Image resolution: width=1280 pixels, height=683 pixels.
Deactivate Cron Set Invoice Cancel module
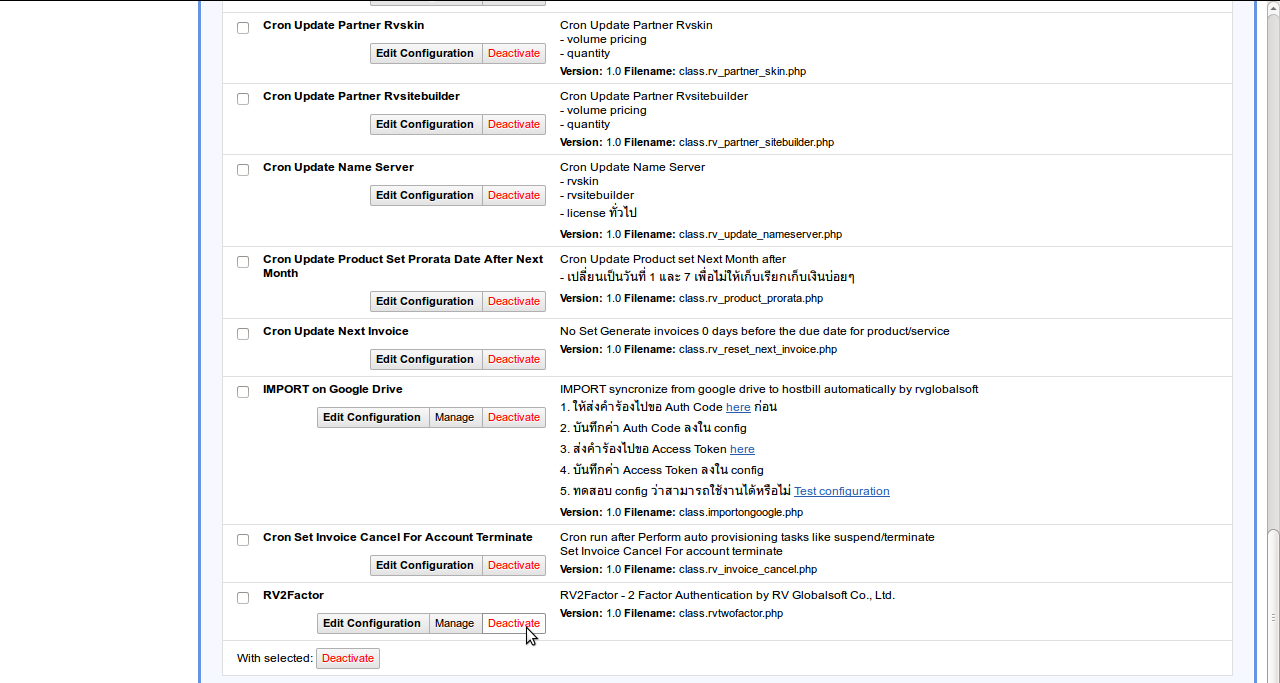tap(514, 566)
